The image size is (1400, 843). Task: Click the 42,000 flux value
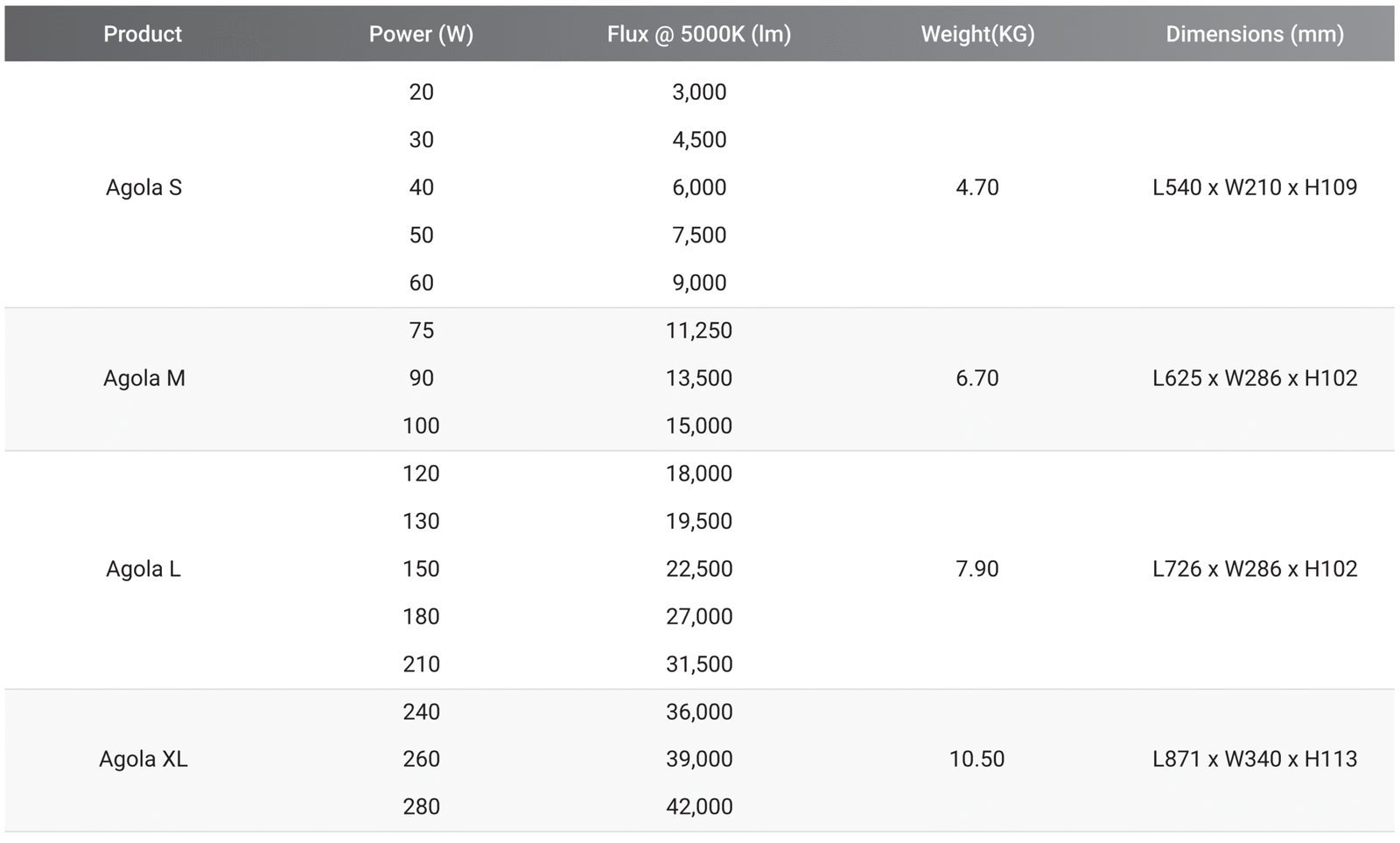tap(699, 806)
